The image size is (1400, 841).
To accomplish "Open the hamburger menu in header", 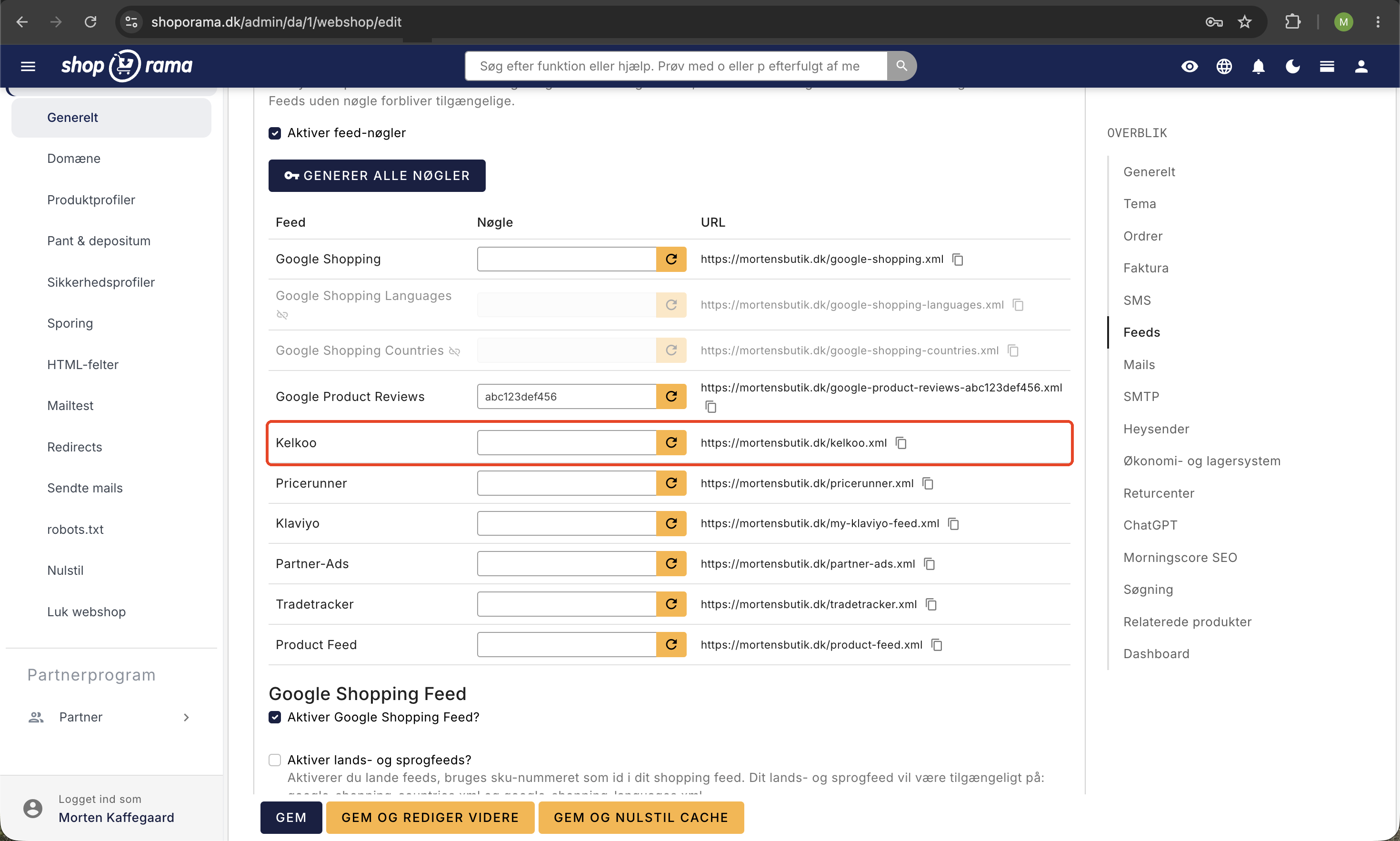I will click(x=28, y=66).
